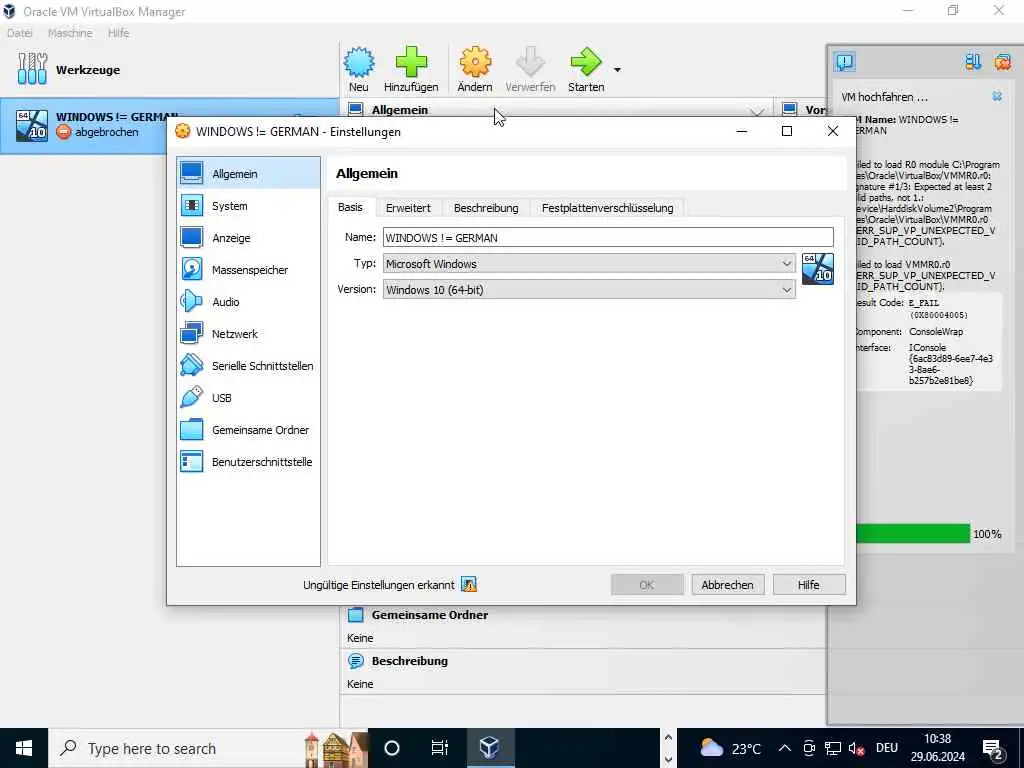The width and height of the screenshot is (1024, 768).
Task: Click the invalid settings warning icon
Action: (x=469, y=584)
